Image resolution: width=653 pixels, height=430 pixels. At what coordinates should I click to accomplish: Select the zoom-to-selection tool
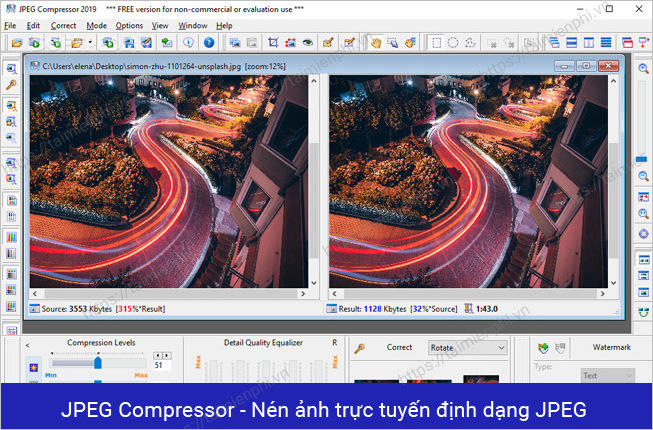click(x=393, y=42)
